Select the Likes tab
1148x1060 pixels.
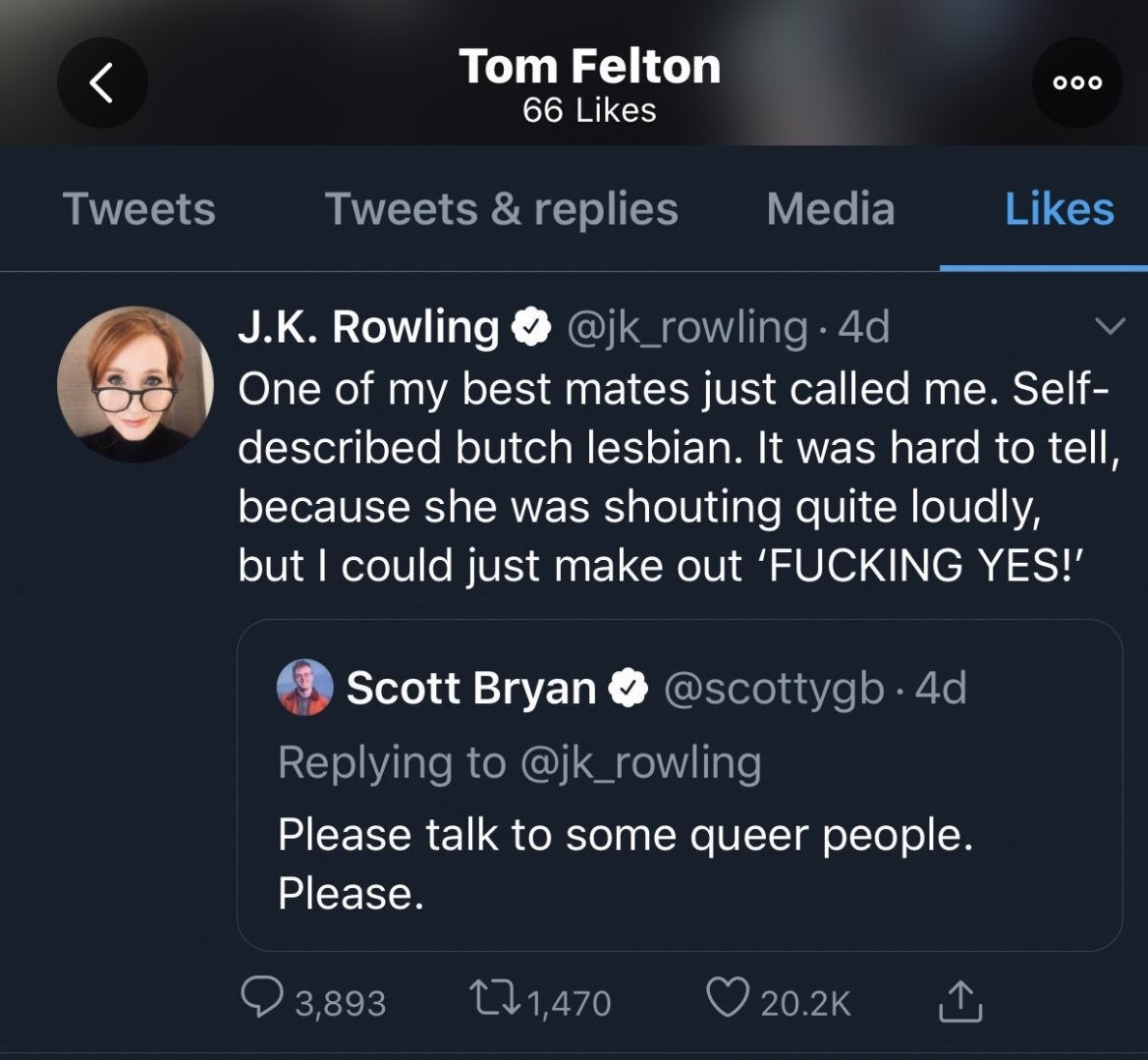click(x=1059, y=209)
